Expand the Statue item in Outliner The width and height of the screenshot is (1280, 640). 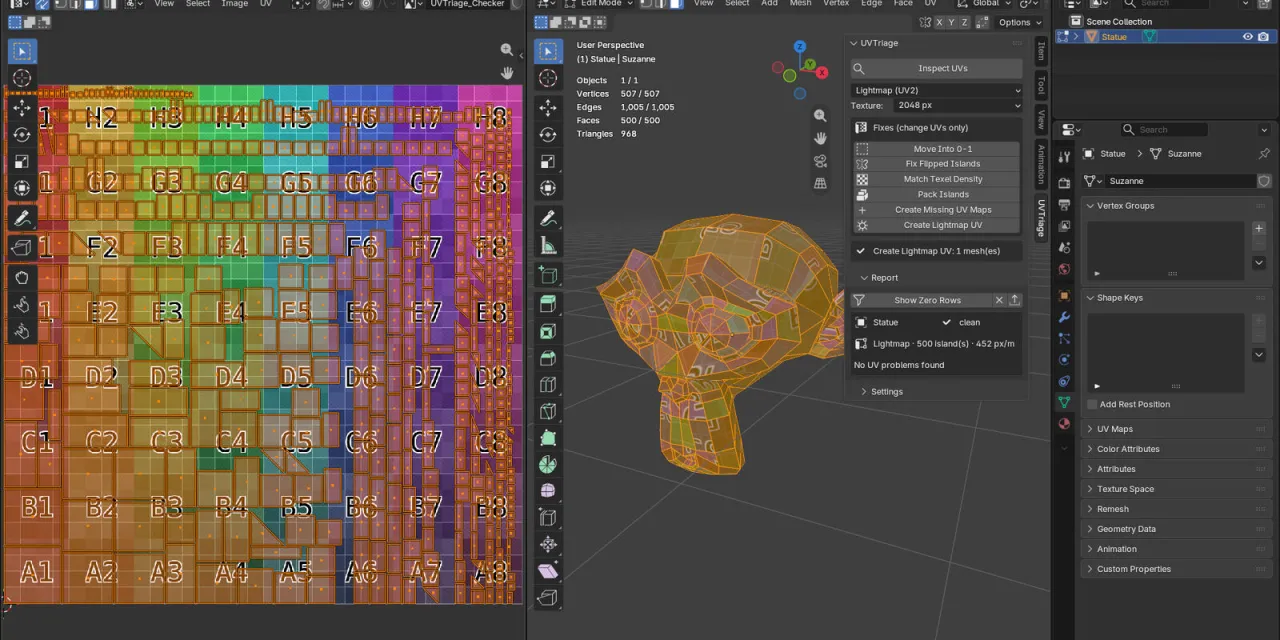(x=1076, y=37)
